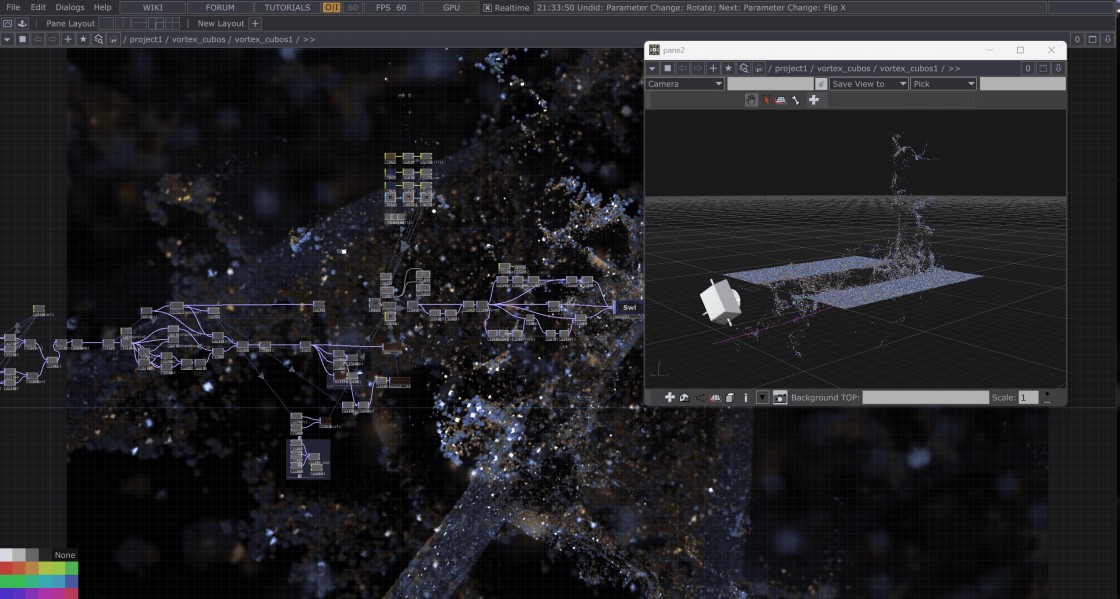The width and height of the screenshot is (1120, 599).
Task: Click the plus icon beside New Layout
Action: click(255, 23)
